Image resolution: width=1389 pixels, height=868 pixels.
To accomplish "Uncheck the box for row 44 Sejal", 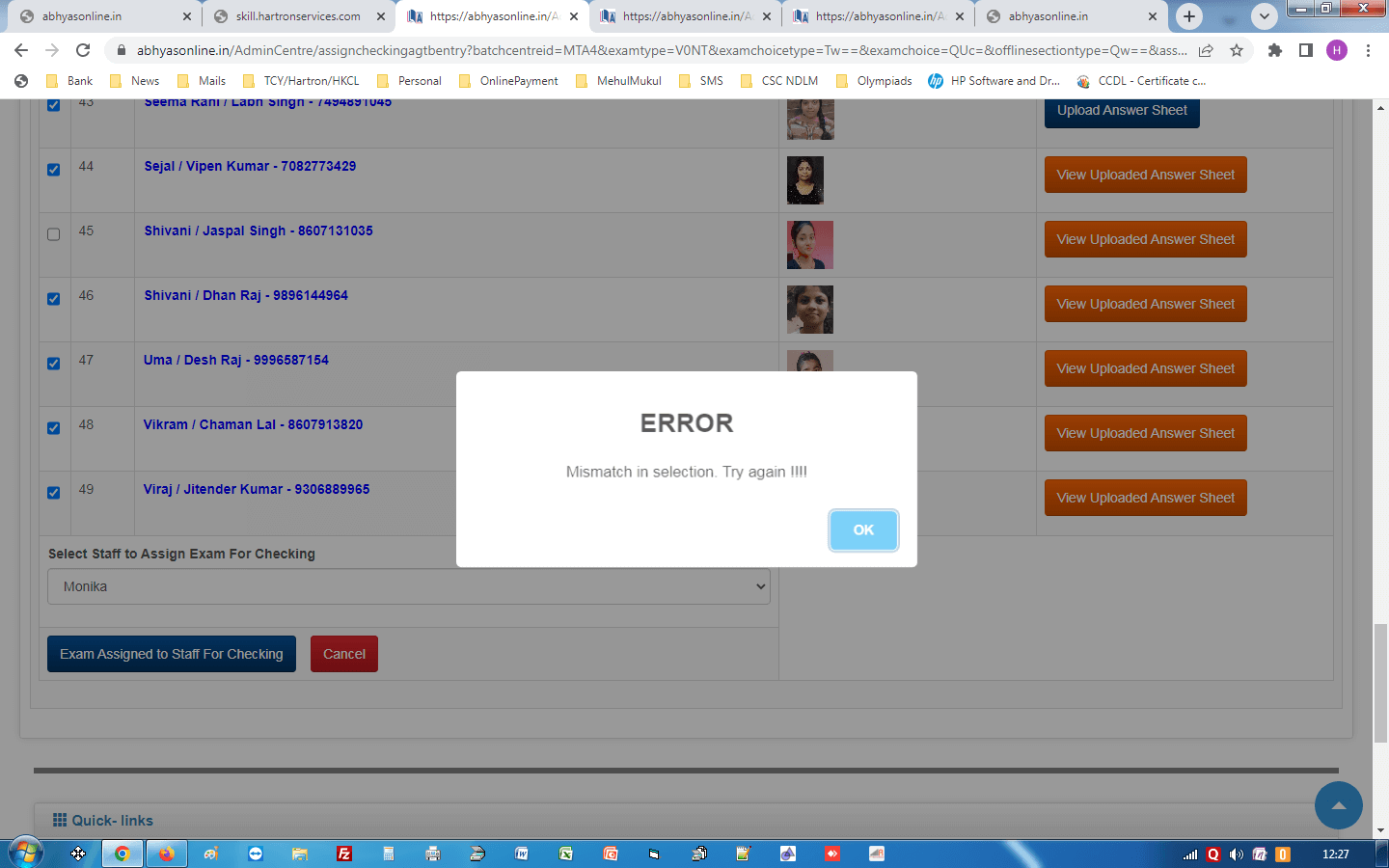I will pyautogui.click(x=54, y=170).
